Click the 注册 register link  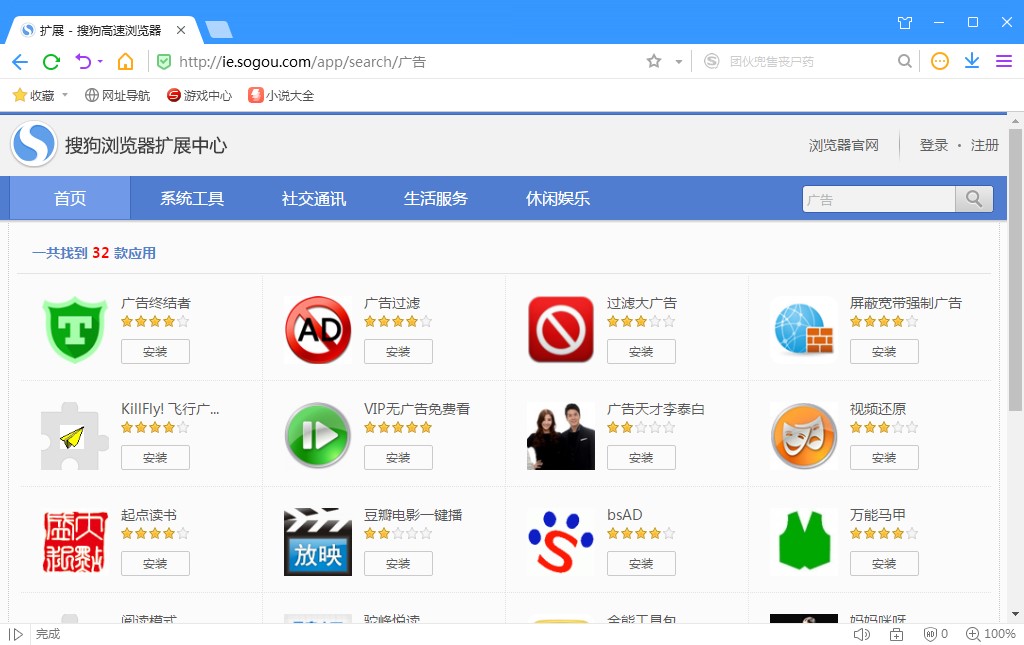(984, 145)
